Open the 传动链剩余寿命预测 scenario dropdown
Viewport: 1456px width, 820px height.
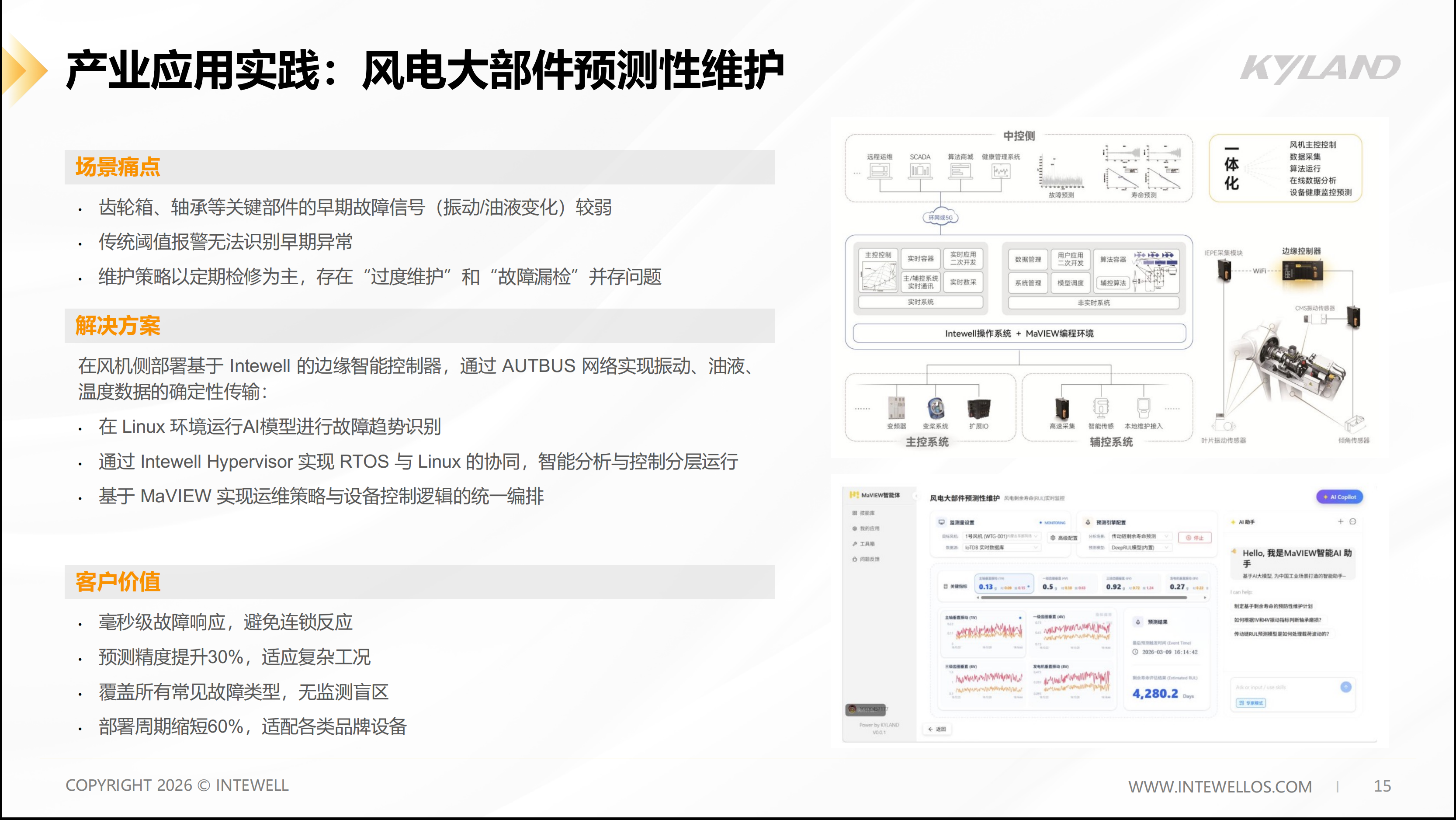point(1140,536)
